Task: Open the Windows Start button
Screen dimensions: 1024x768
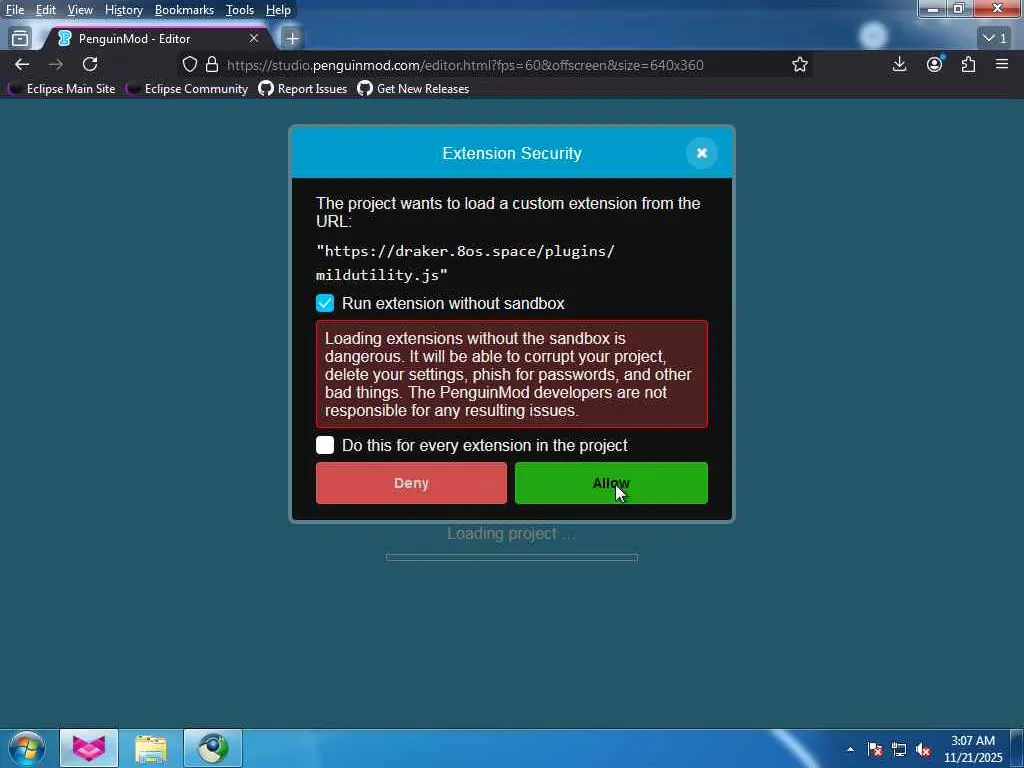Action: click(x=27, y=748)
